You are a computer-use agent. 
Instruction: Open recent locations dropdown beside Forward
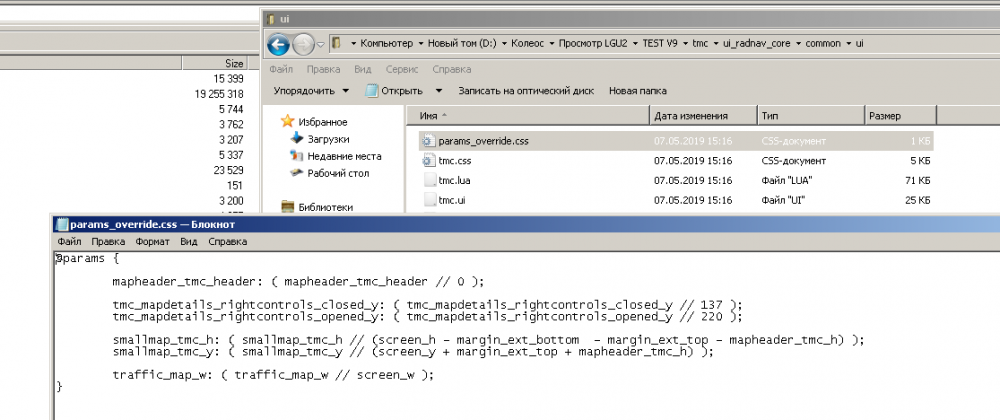pyautogui.click(x=321, y=45)
